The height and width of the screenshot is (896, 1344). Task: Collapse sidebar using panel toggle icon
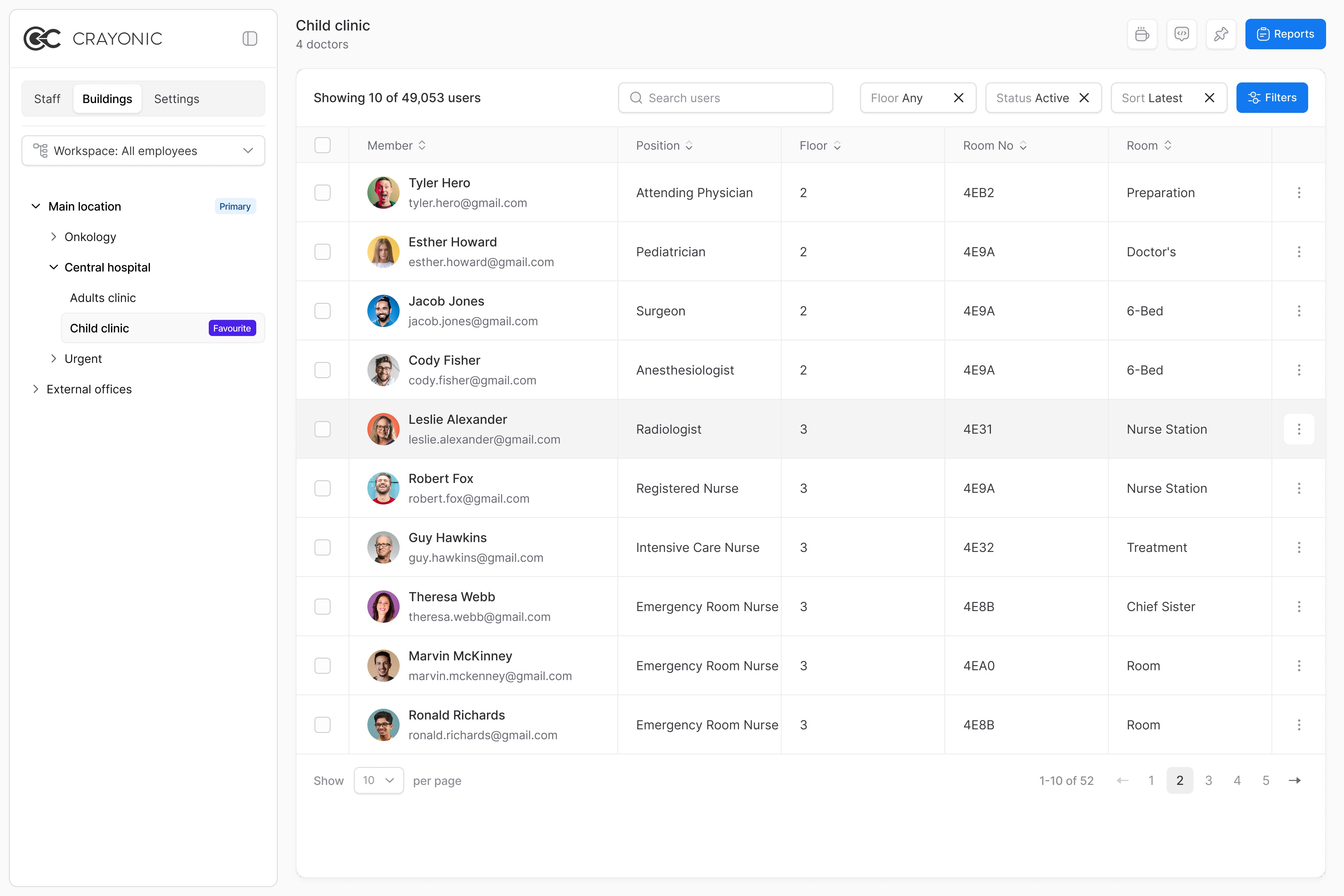point(250,39)
